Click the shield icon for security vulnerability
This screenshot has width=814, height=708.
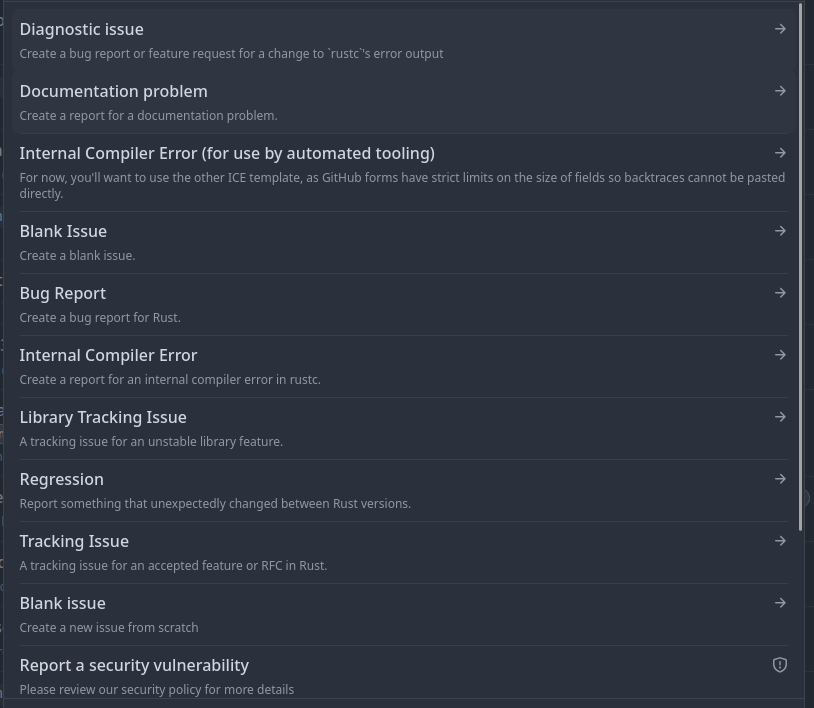pos(780,665)
